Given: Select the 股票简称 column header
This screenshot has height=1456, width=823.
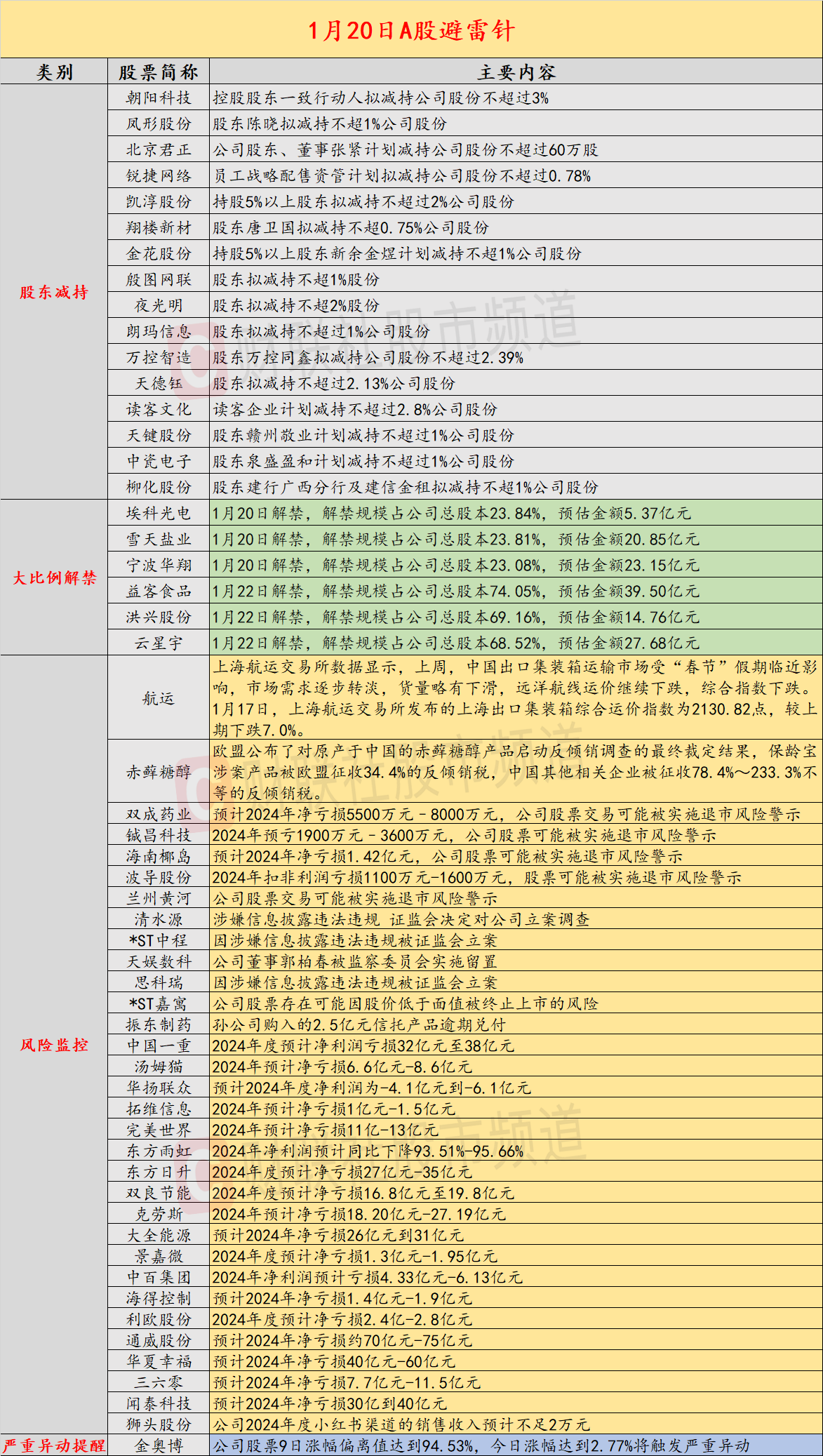Looking at the screenshot, I should coord(159,72).
